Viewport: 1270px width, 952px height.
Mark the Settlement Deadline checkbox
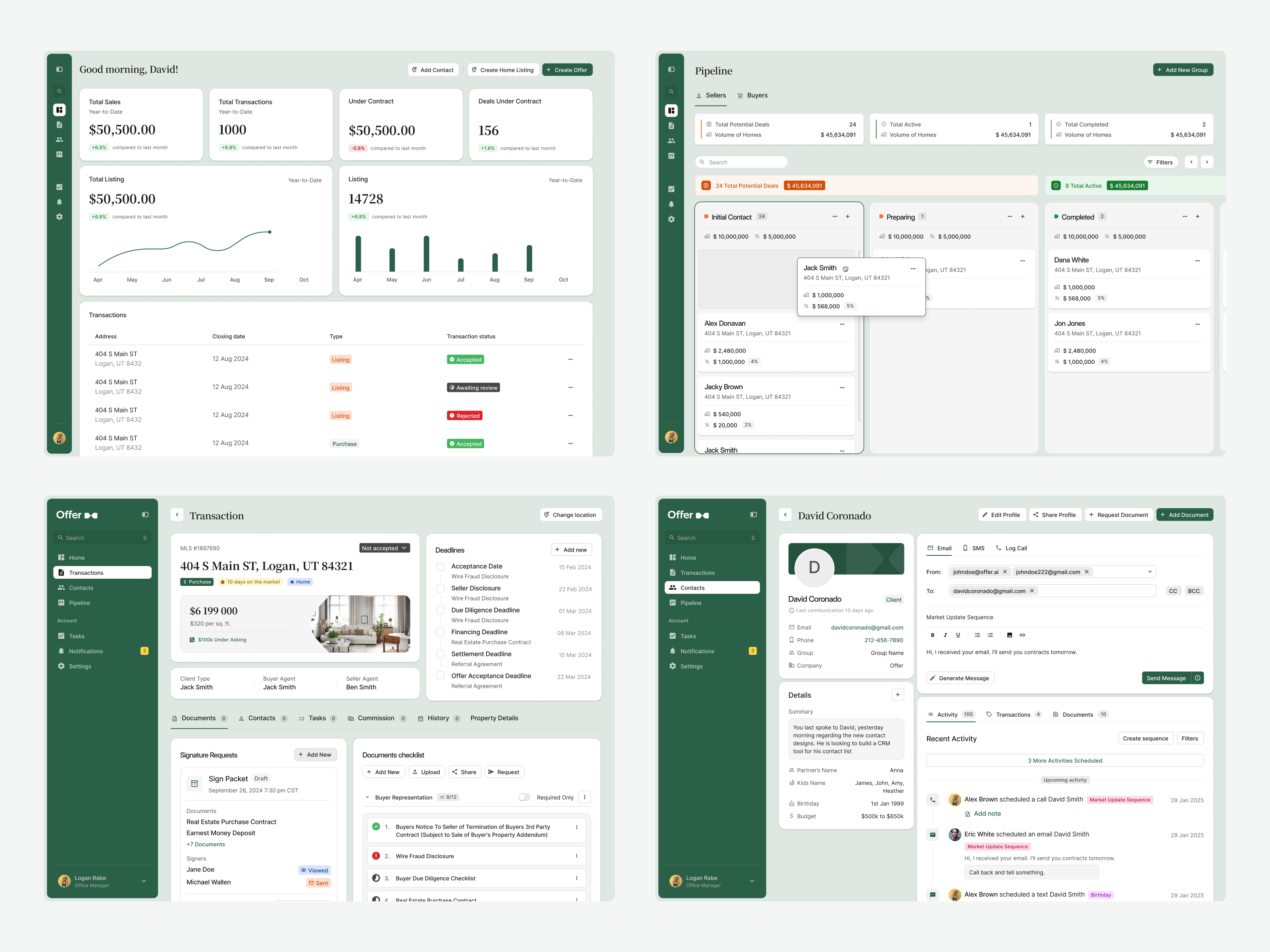click(441, 654)
